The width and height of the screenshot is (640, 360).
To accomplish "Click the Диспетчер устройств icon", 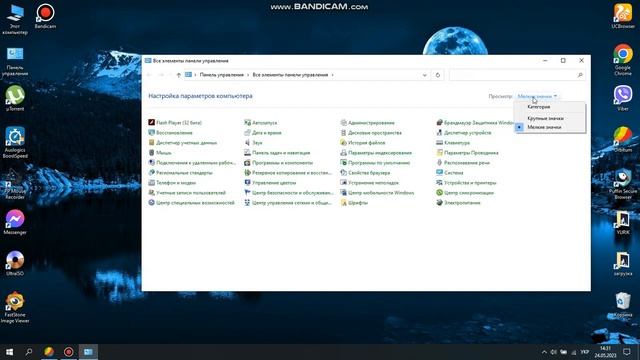I will click(x=440, y=133).
